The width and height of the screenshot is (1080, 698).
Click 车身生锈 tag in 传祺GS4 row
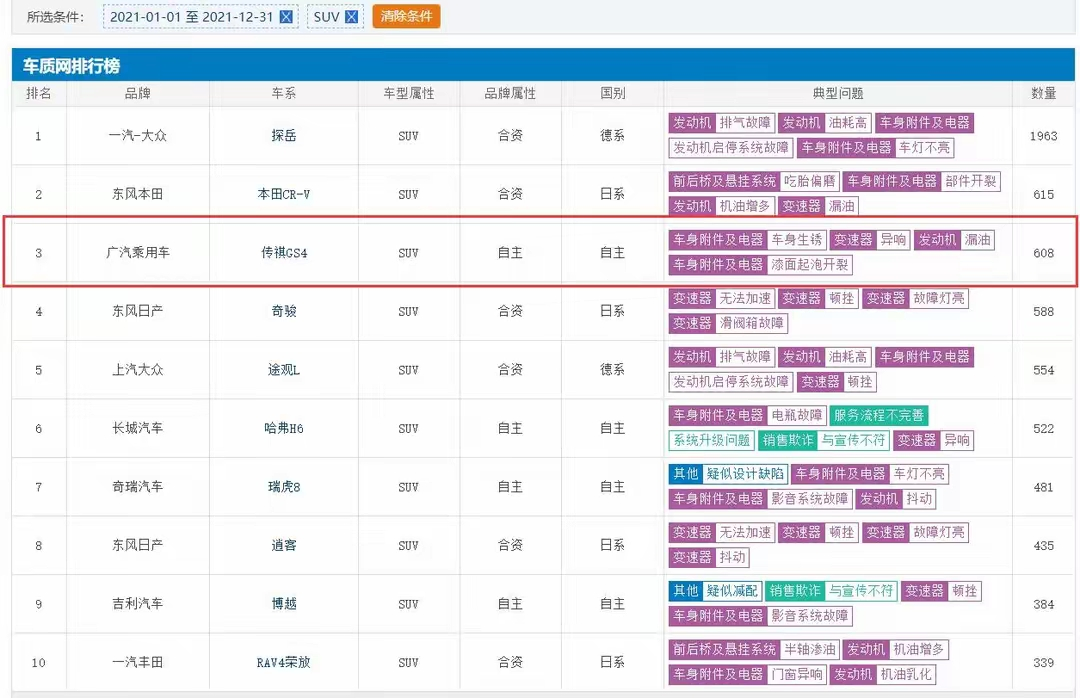(796, 240)
